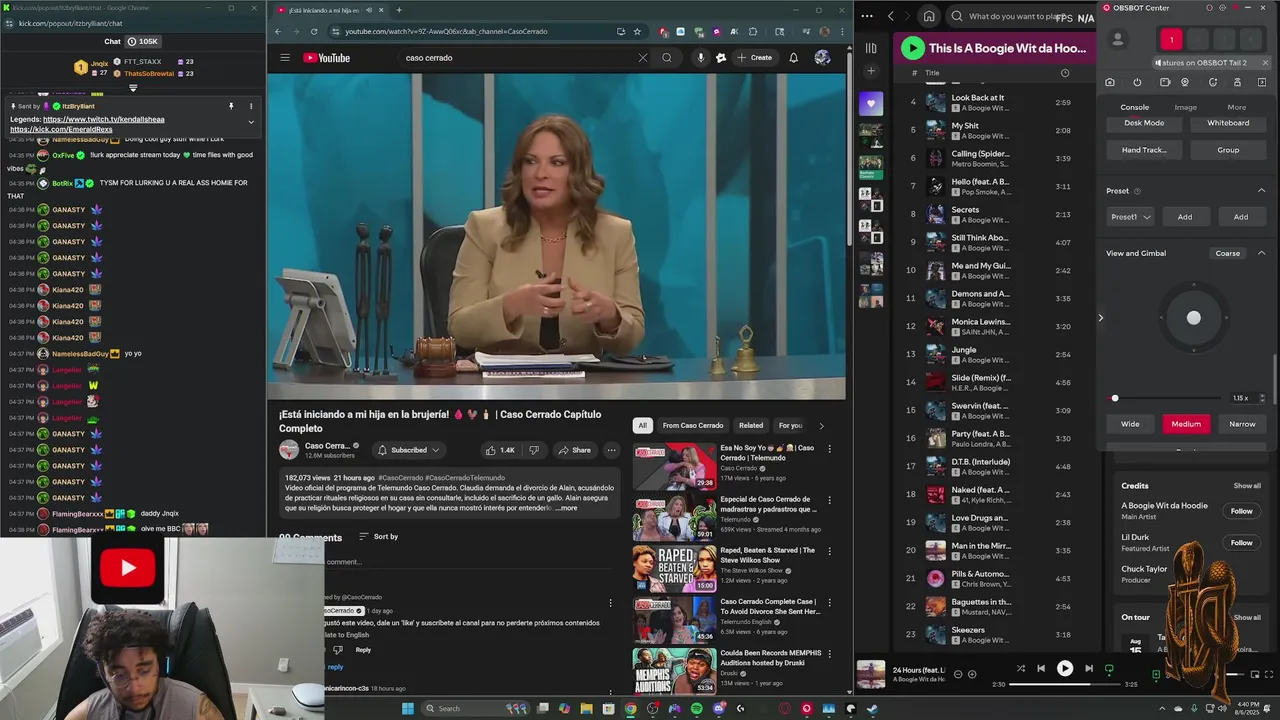This screenshot has height=720, width=1280.
Task: Follow Lil Durk in Credits
Action: pyautogui.click(x=1241, y=543)
